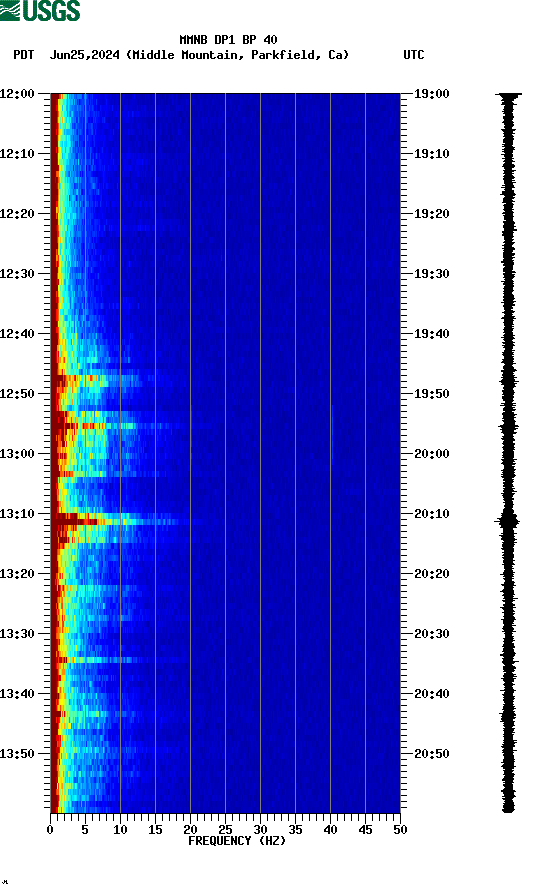Click the 19:50 UTC time label
The height and width of the screenshot is (893, 552).
click(x=432, y=394)
